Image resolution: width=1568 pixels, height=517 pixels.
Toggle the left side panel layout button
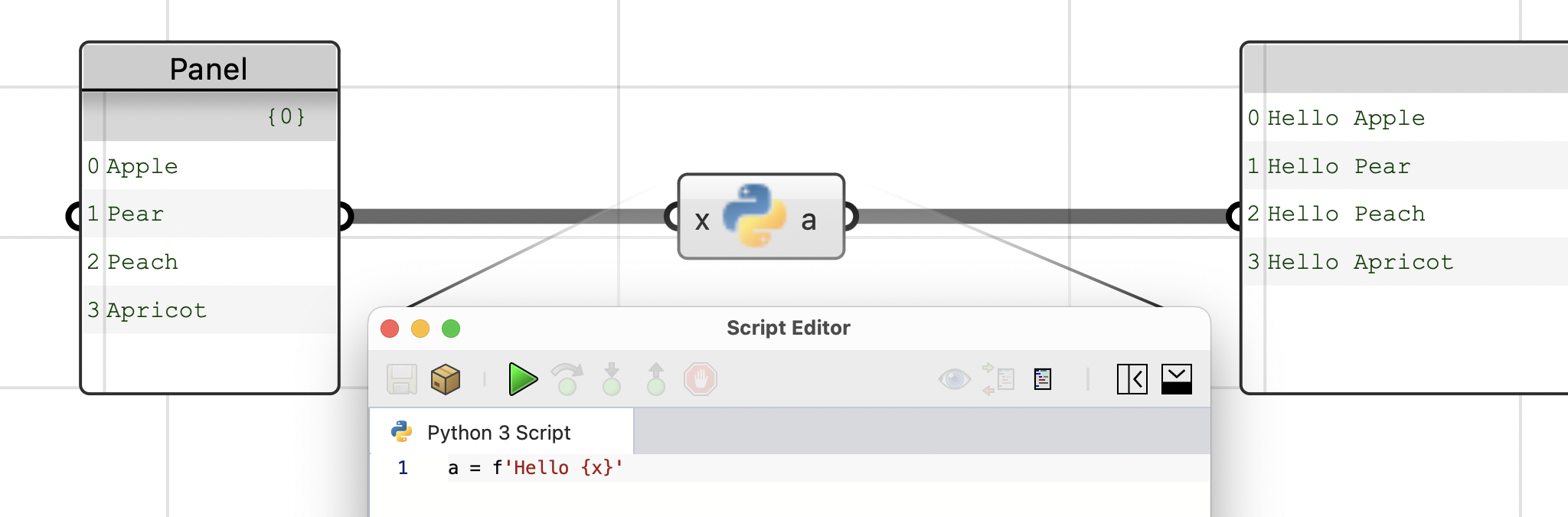[1132, 379]
